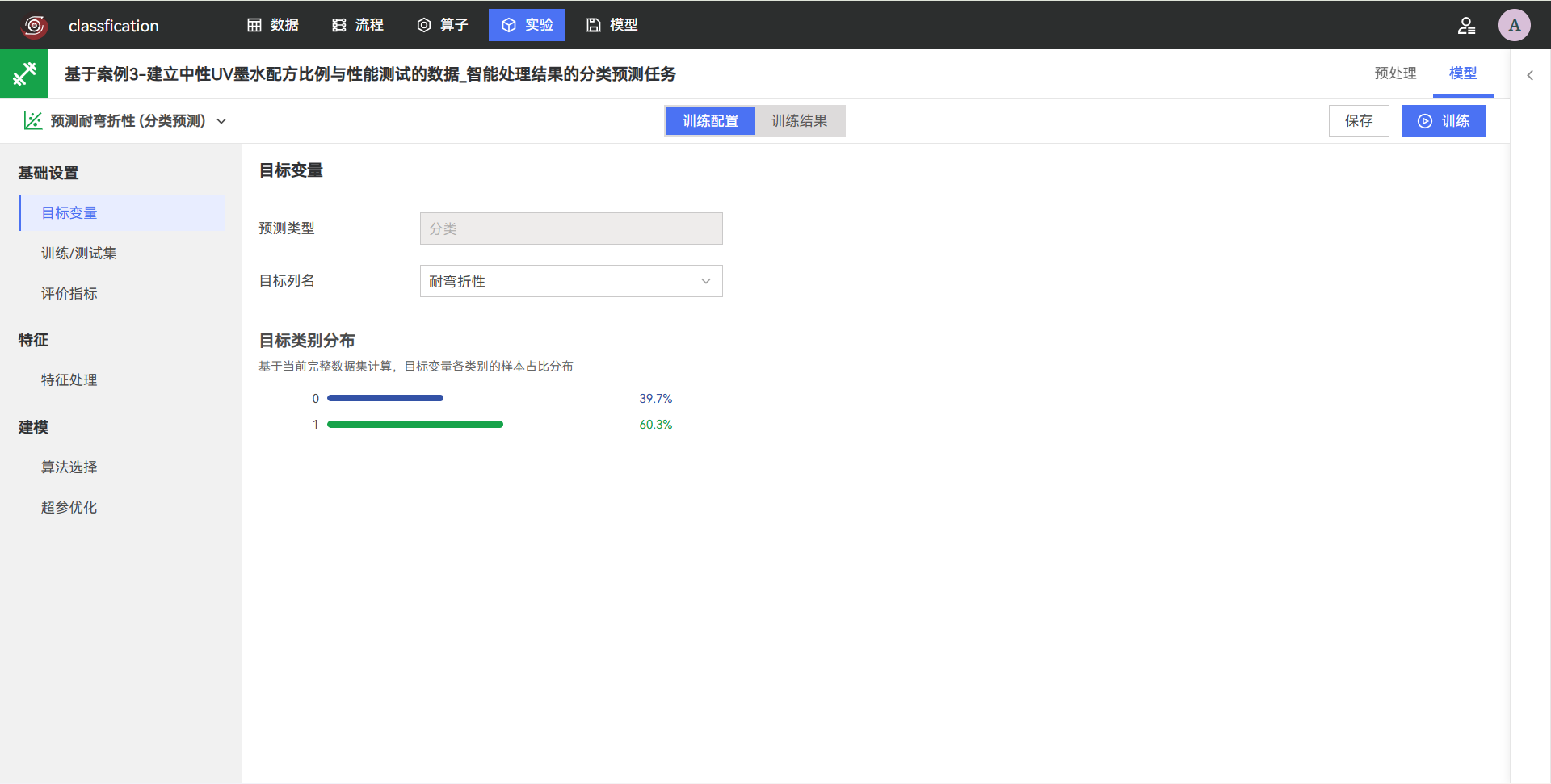Click the classfication app logo icon
Viewport: 1551px width, 784px height.
(35, 26)
